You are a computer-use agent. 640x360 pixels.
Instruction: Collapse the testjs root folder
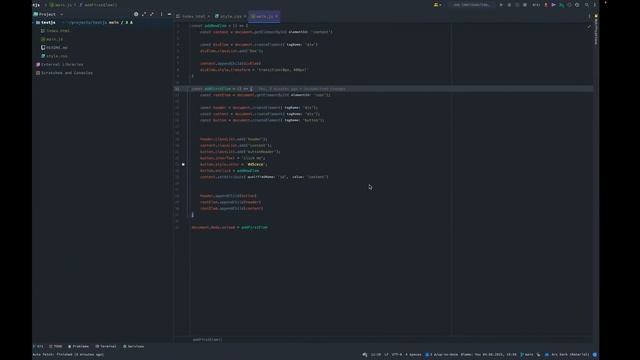34,22
